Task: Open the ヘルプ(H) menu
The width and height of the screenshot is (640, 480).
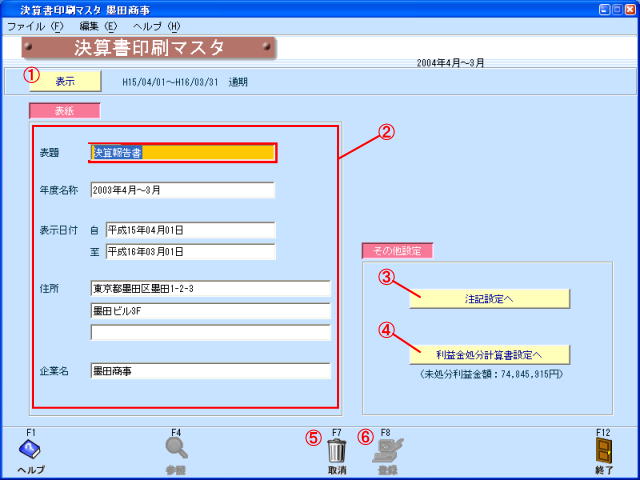Action: pyautogui.click(x=160, y=26)
